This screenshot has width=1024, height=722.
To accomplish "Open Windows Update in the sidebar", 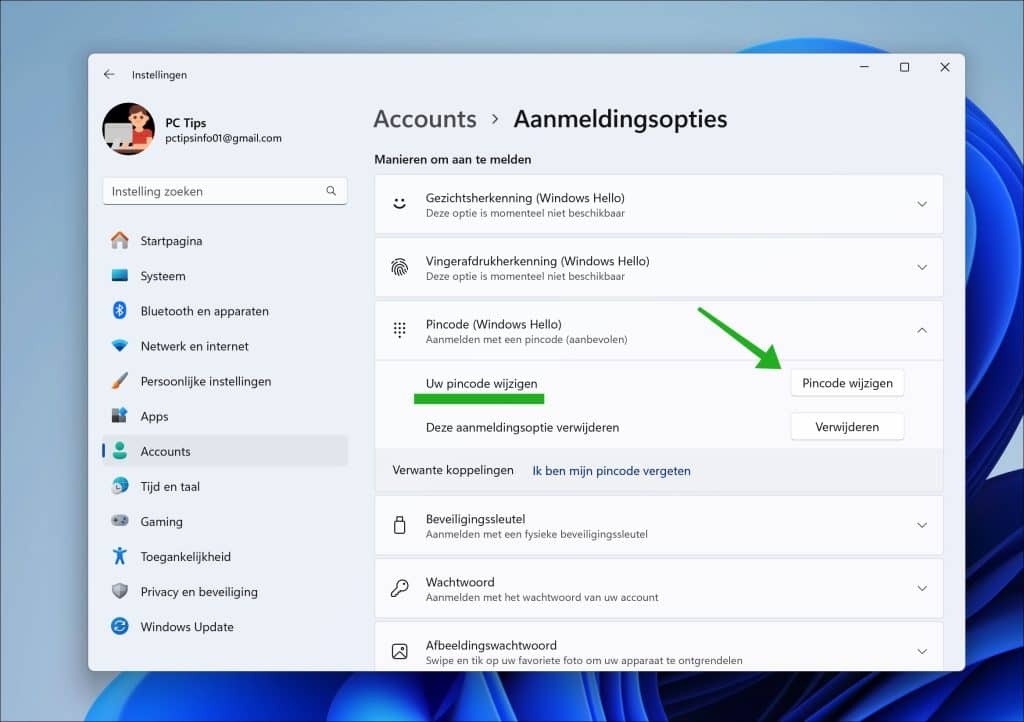I will pos(225,627).
